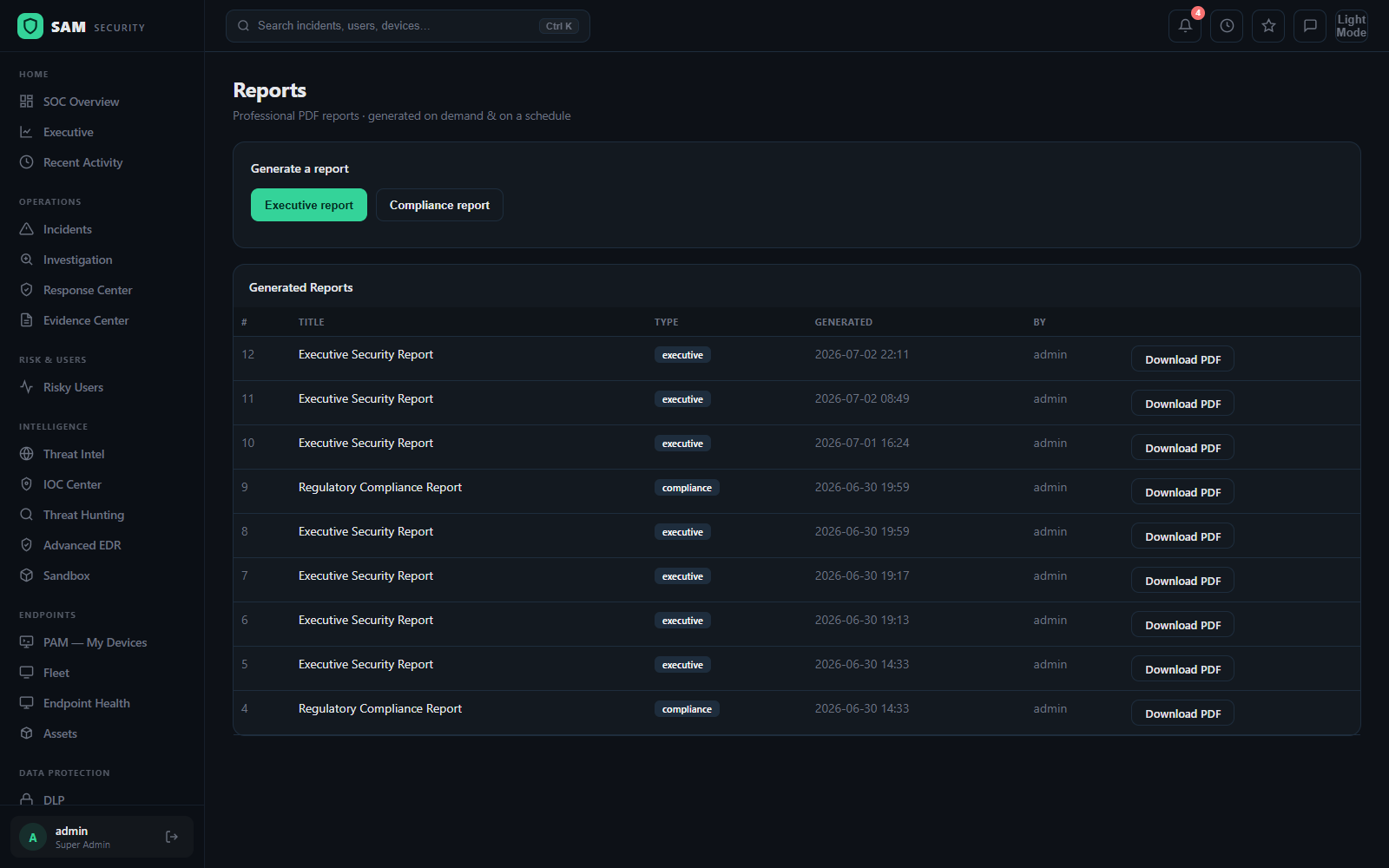Click the DLP lock icon
Viewport: 1389px width, 868px height.
pos(27,799)
